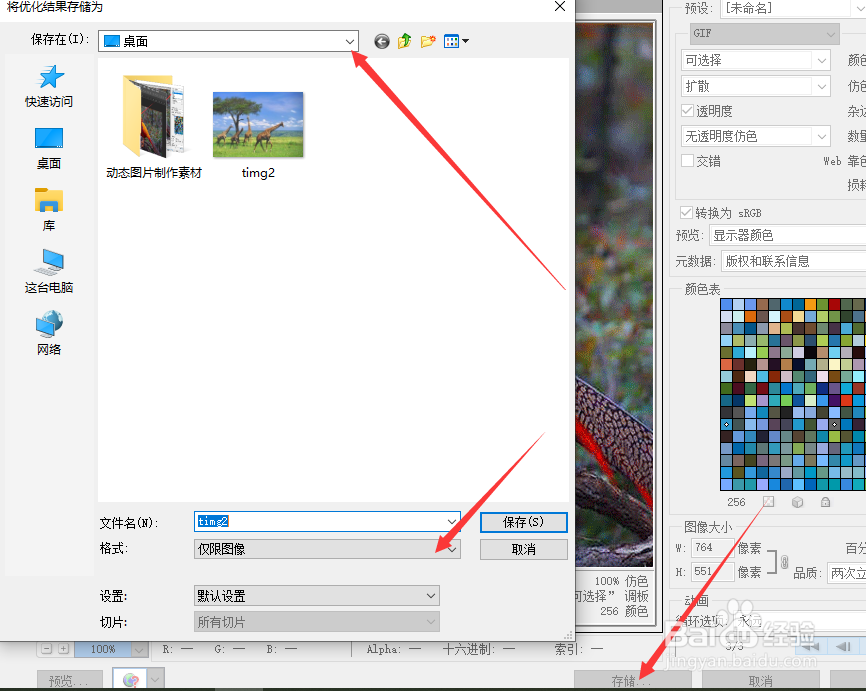This screenshot has width=866, height=691.
Task: Open 这台电脑 in the sidebar
Action: pos(49,272)
